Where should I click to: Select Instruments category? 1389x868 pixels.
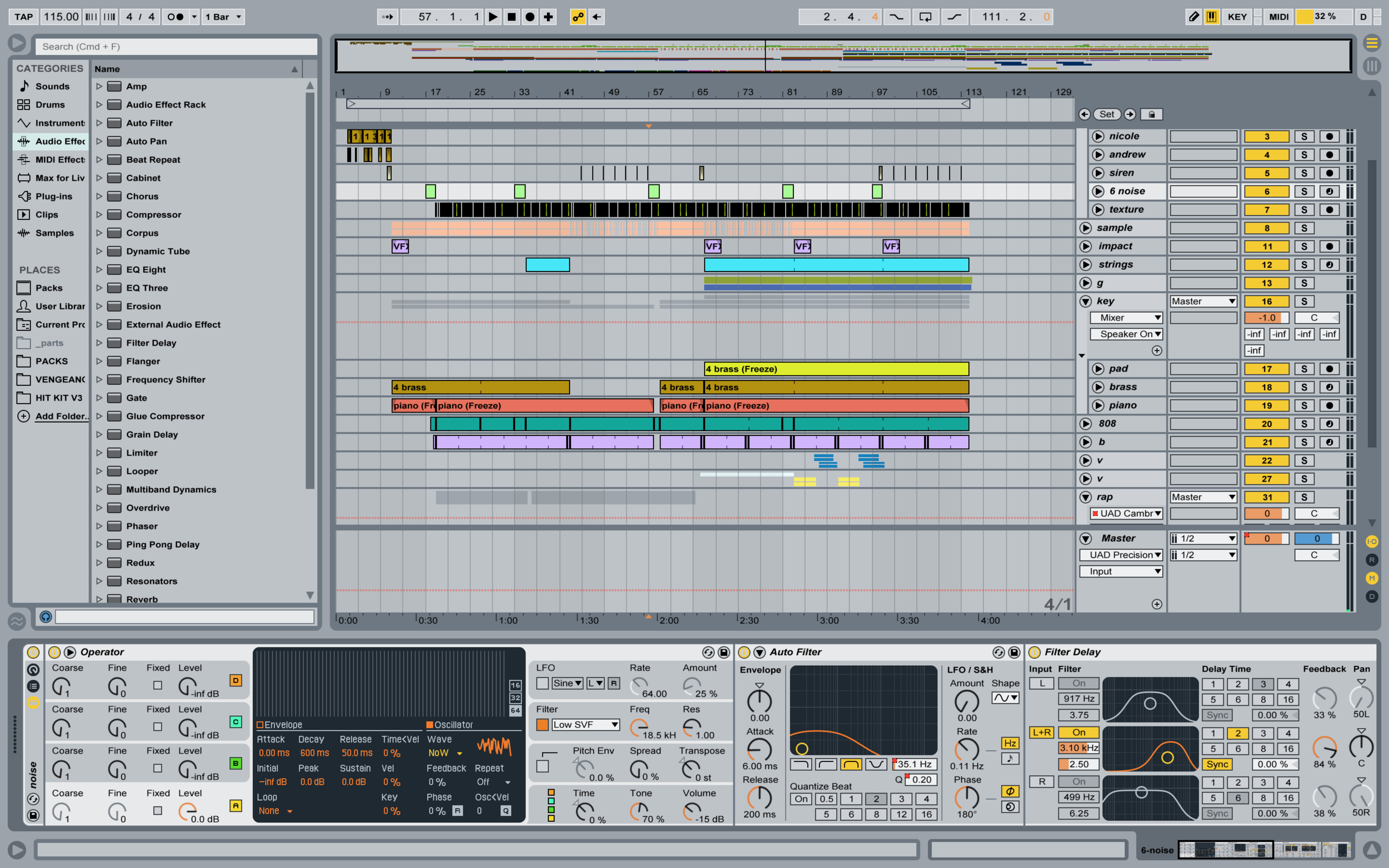pyautogui.click(x=52, y=123)
